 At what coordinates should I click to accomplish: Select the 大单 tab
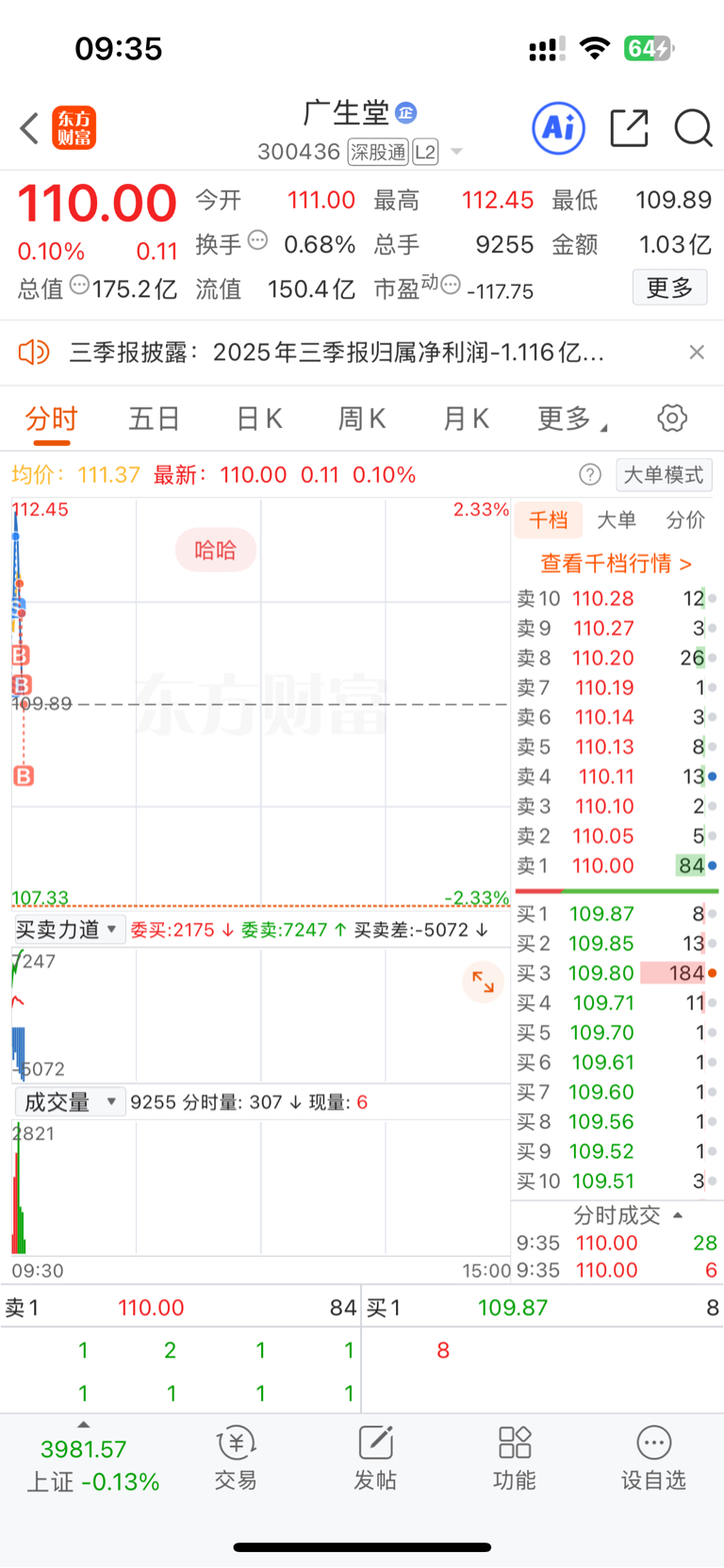click(x=617, y=520)
